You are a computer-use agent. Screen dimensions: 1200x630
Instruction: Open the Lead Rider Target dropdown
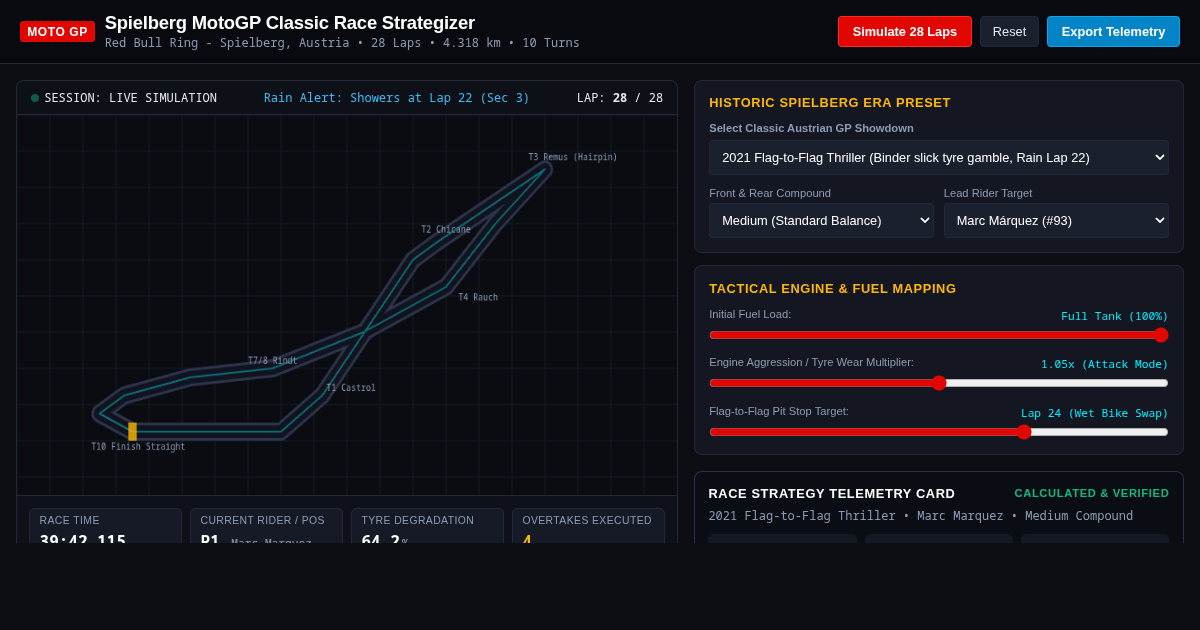1056,220
